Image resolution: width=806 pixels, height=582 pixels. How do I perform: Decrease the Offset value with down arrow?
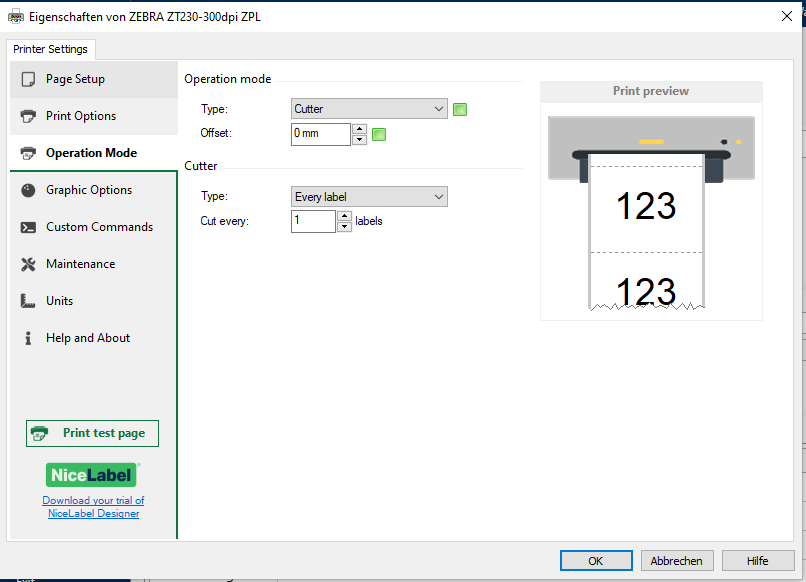(x=360, y=140)
